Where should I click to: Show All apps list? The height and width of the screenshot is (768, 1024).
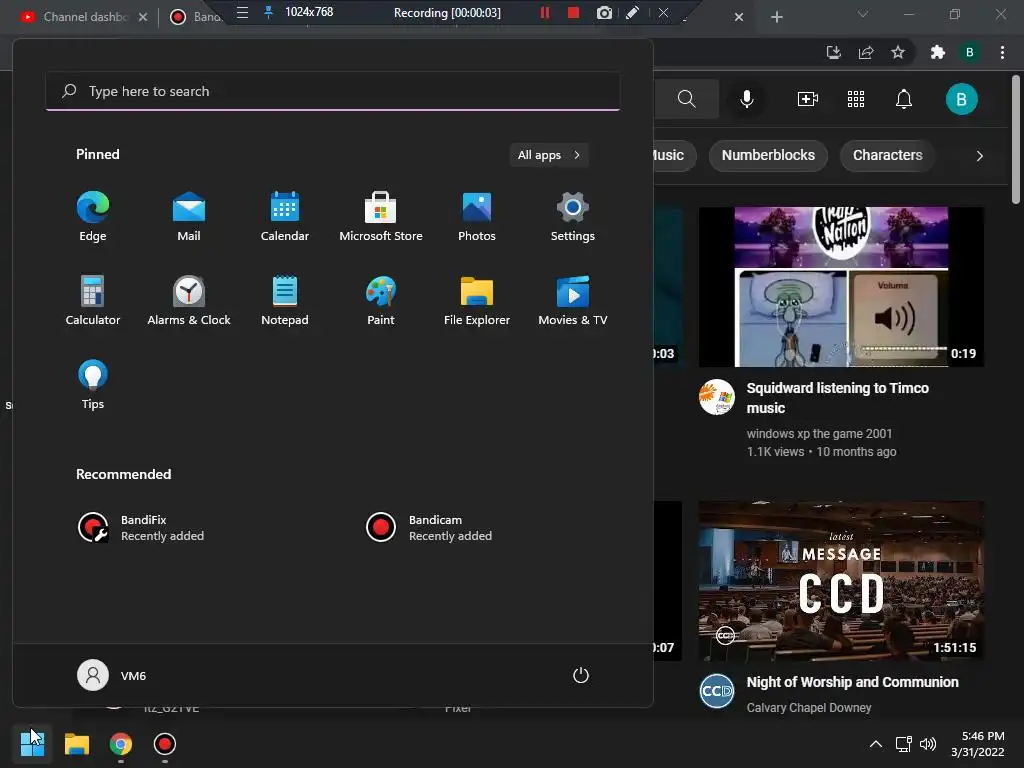[549, 155]
